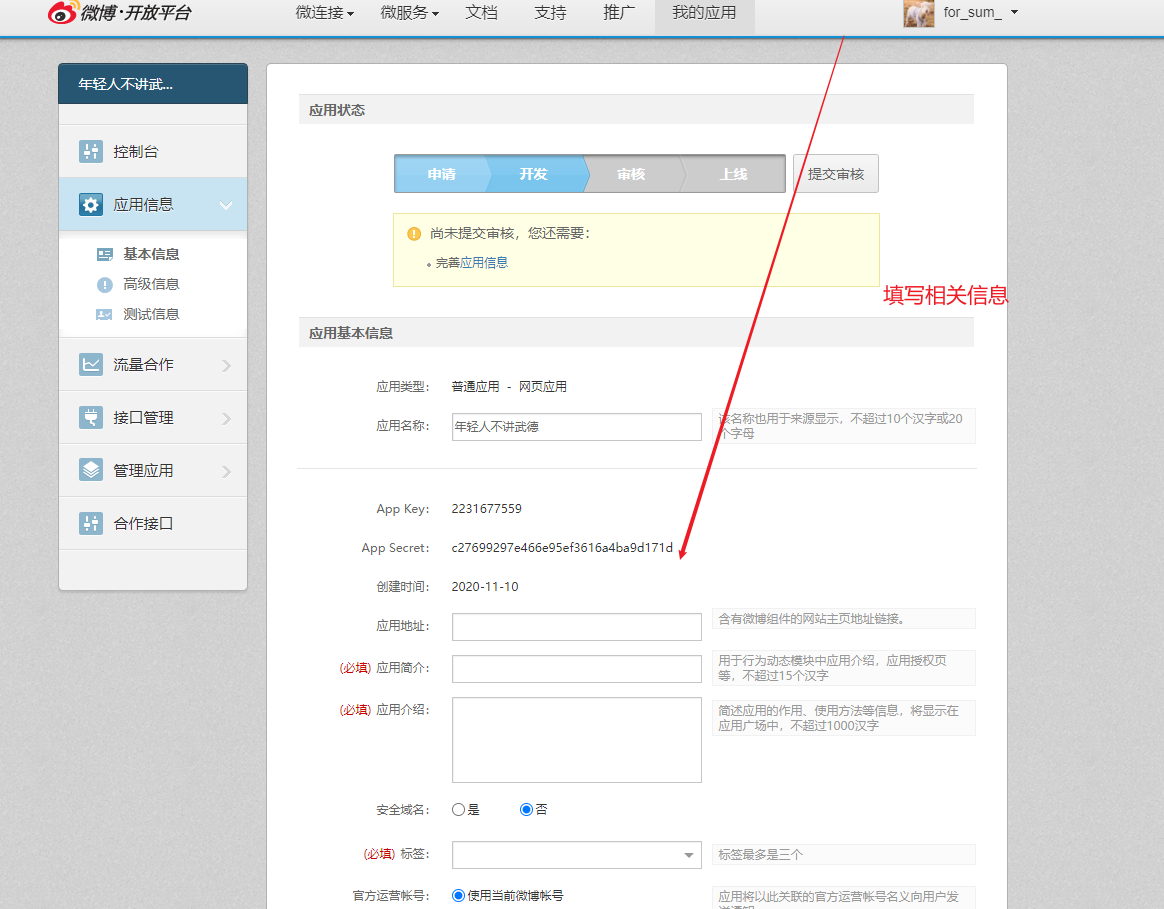Click the Weibo open platform logo
The width and height of the screenshot is (1164, 909).
pyautogui.click(x=120, y=13)
